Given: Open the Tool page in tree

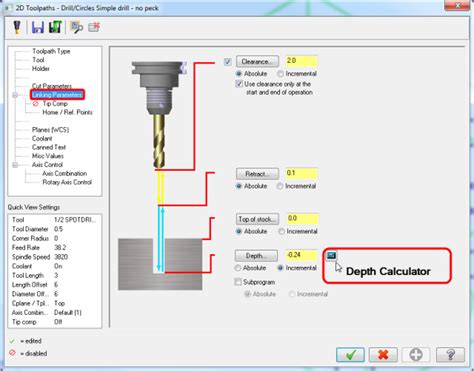Looking at the screenshot, I should tap(38, 60).
